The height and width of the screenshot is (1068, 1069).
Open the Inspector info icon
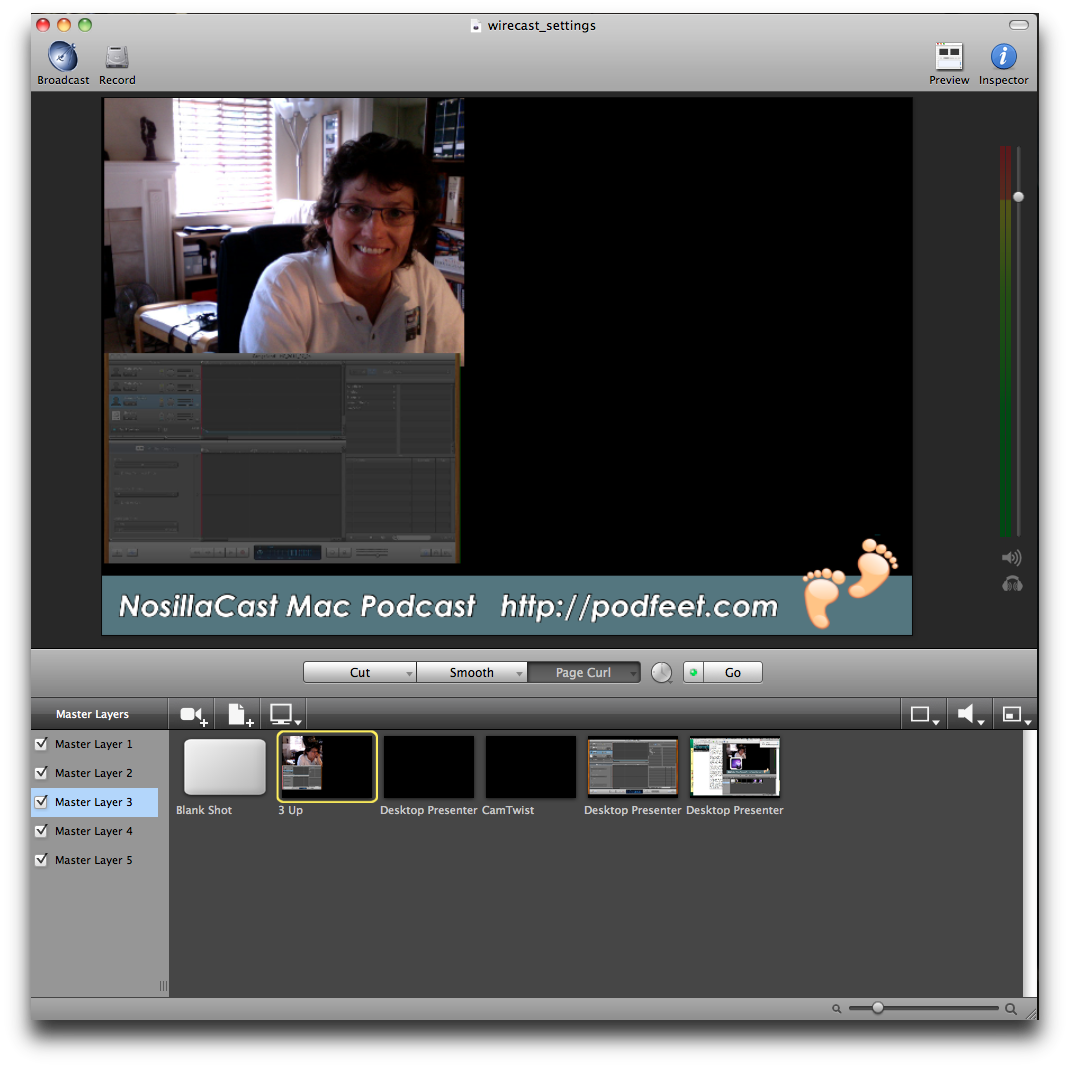click(x=1003, y=56)
